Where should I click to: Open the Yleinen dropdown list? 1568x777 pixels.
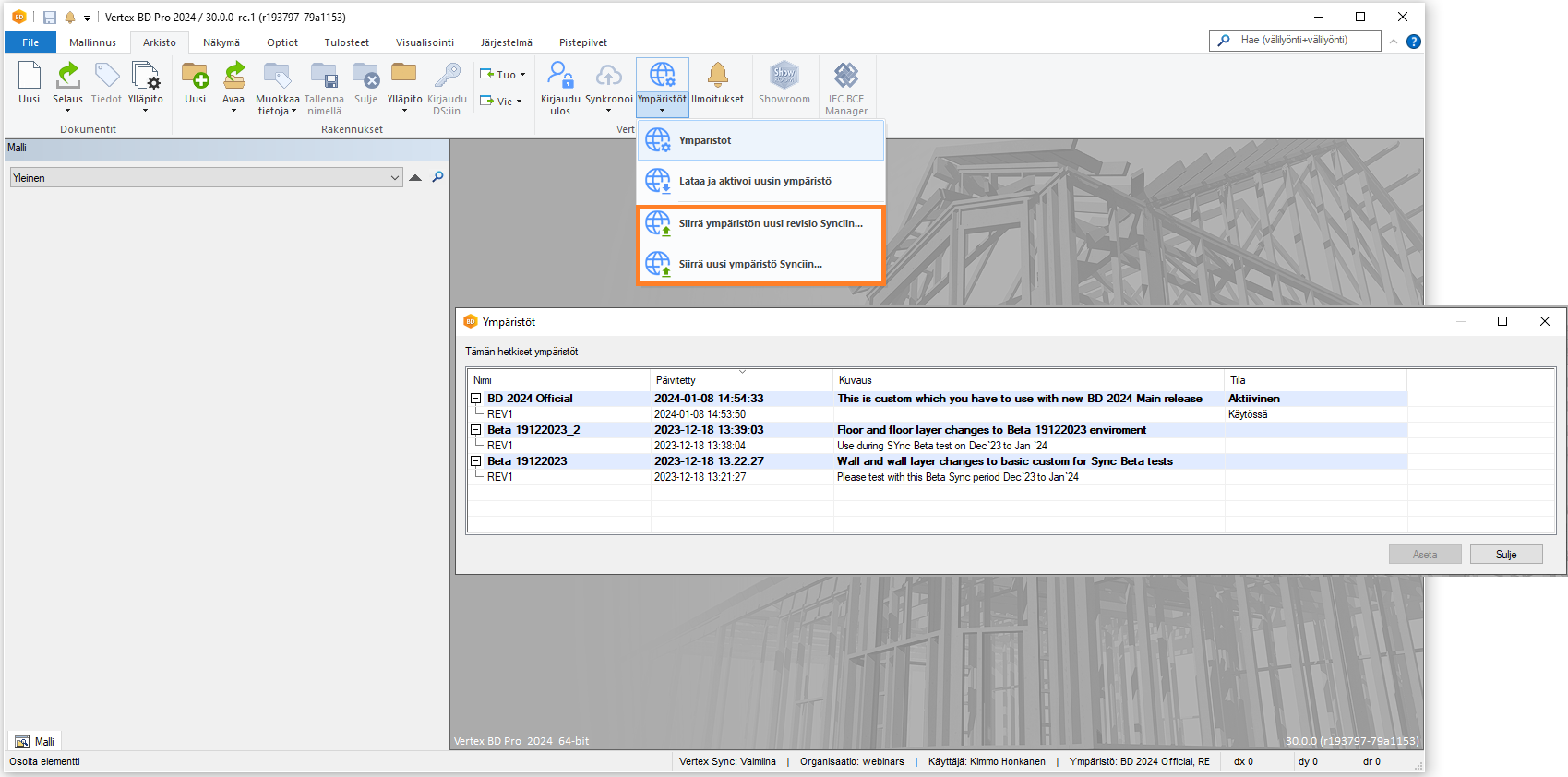(x=395, y=178)
